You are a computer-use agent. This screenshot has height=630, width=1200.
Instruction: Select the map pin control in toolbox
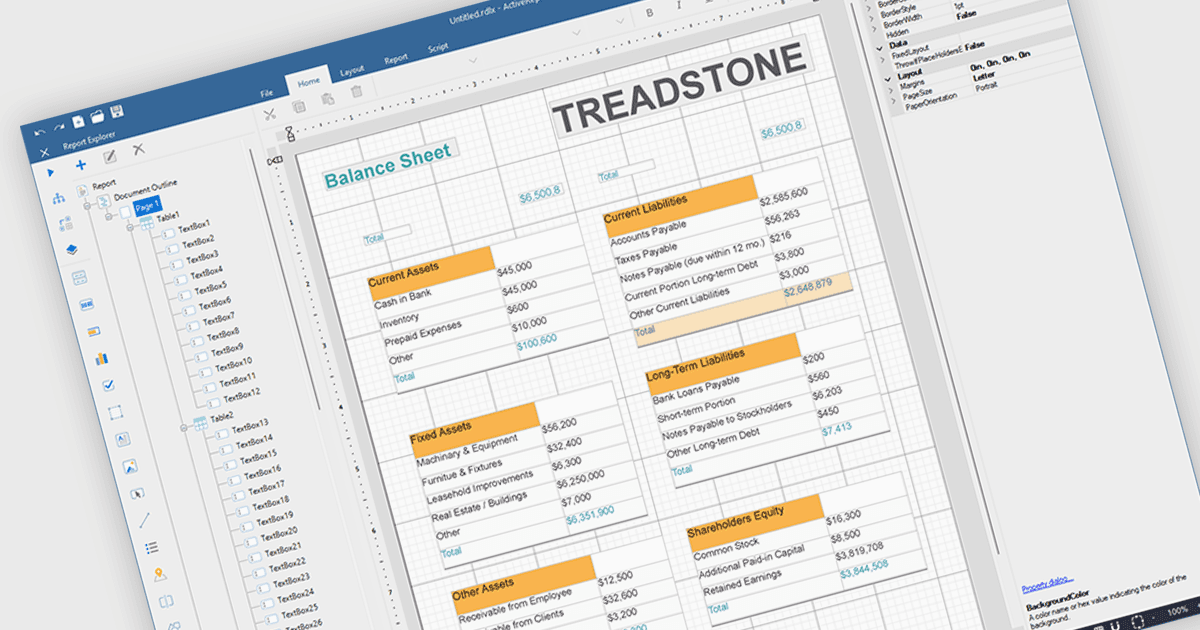click(x=159, y=574)
